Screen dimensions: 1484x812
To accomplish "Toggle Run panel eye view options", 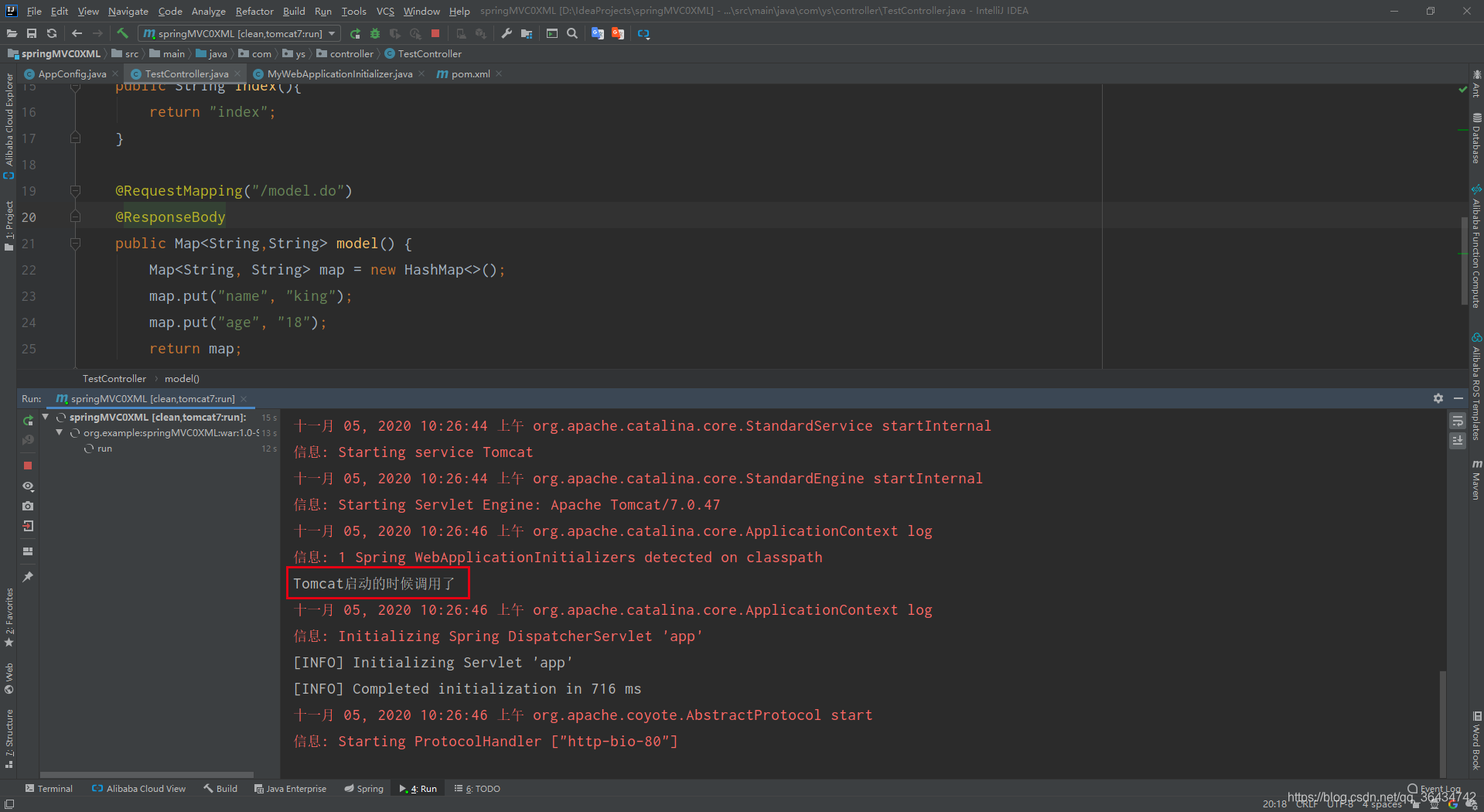I will (28, 486).
